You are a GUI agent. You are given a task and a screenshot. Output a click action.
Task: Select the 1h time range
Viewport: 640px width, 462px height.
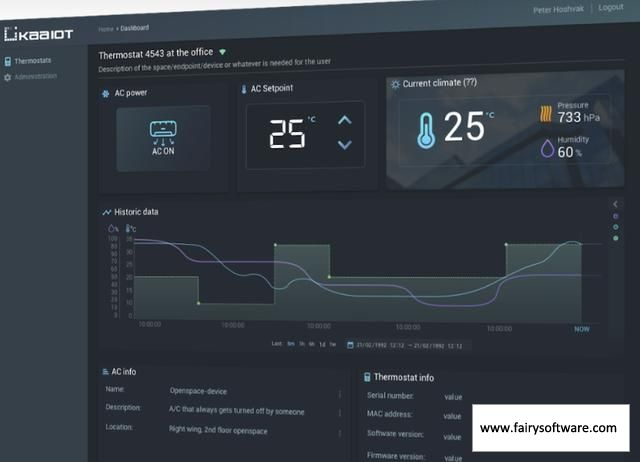tap(302, 344)
